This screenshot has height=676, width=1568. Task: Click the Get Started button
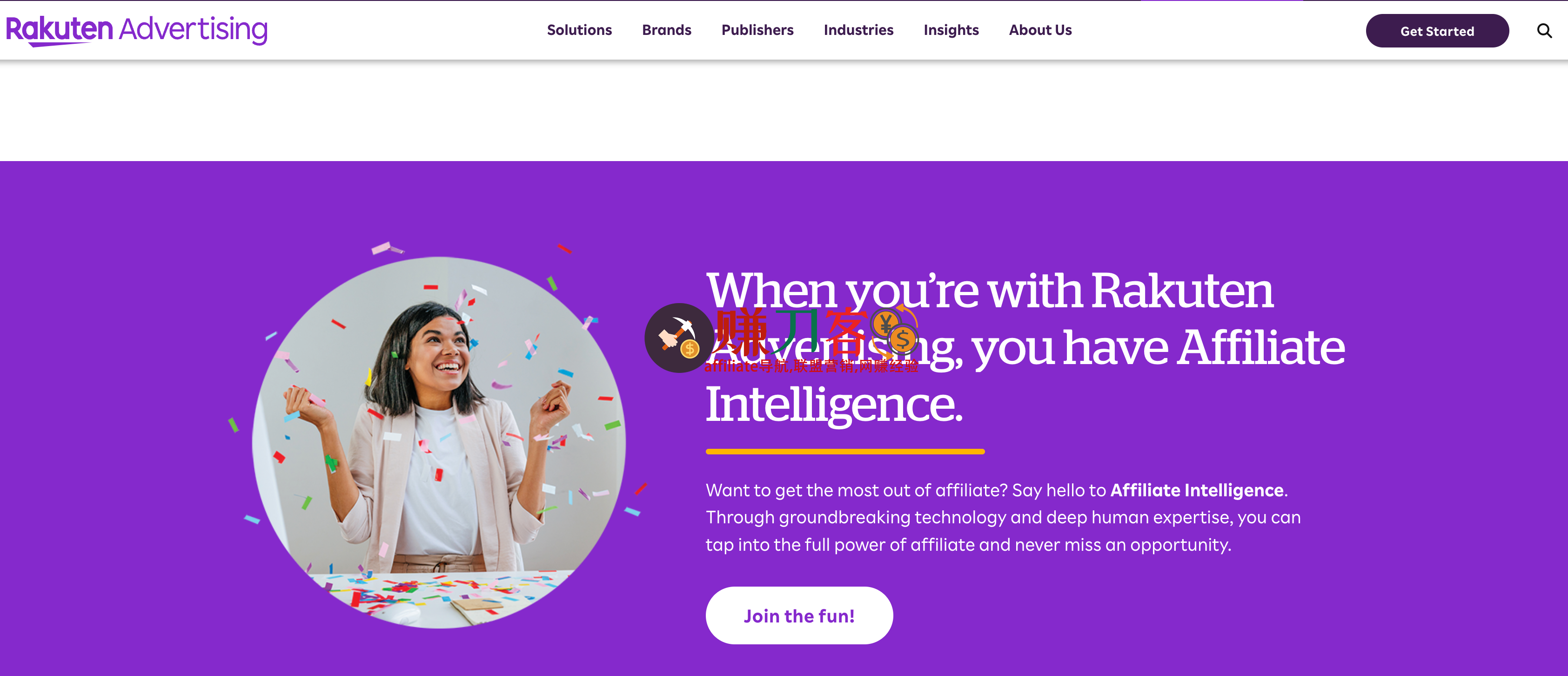pos(1437,31)
